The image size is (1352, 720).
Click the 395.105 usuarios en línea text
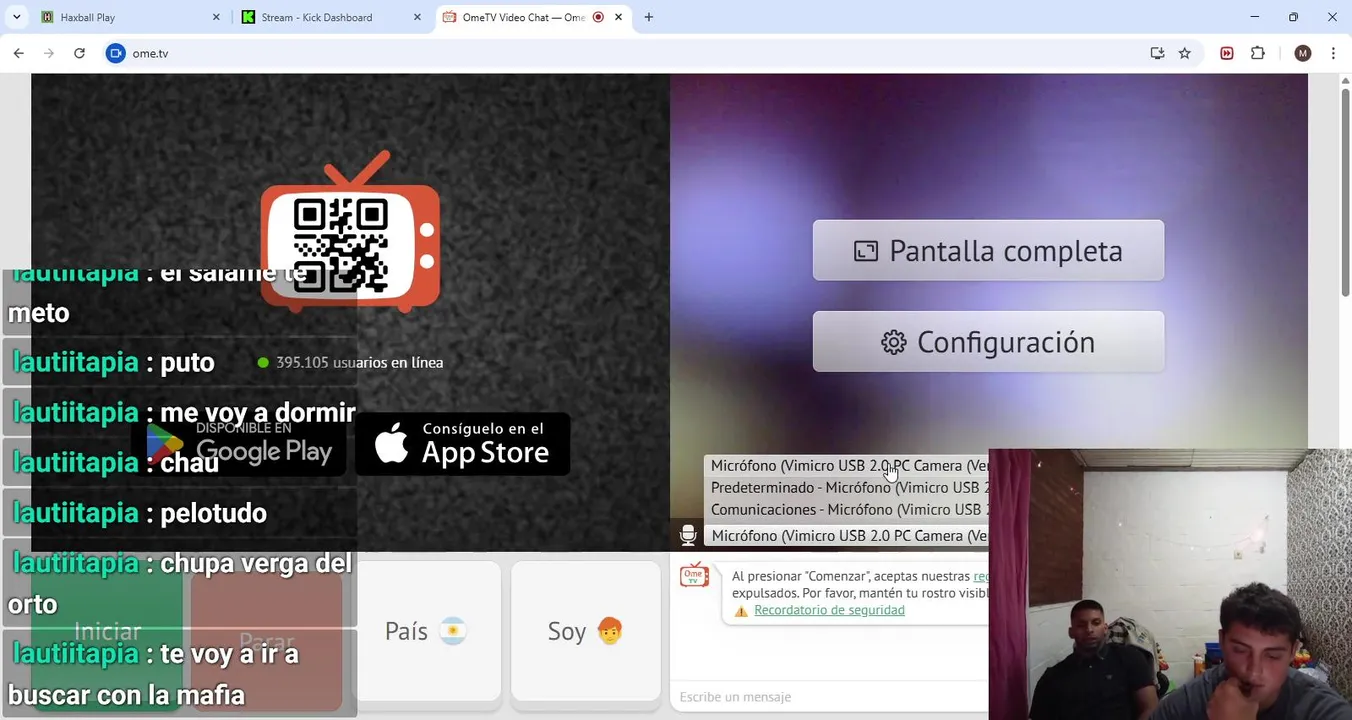coord(359,362)
